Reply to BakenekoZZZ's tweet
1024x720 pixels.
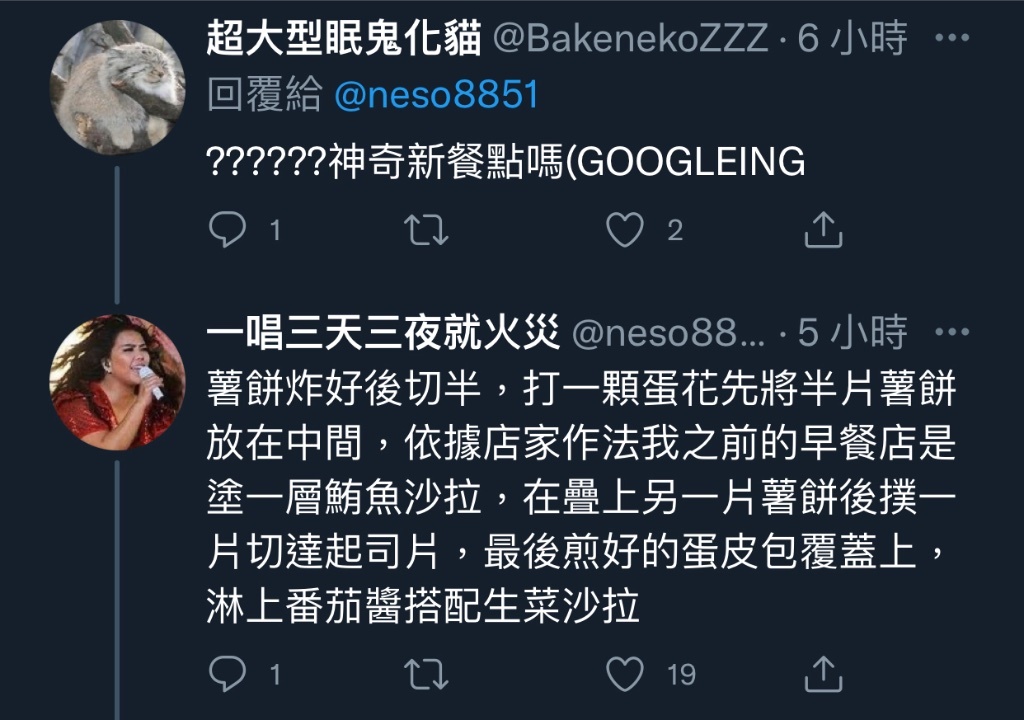pyautogui.click(x=227, y=230)
